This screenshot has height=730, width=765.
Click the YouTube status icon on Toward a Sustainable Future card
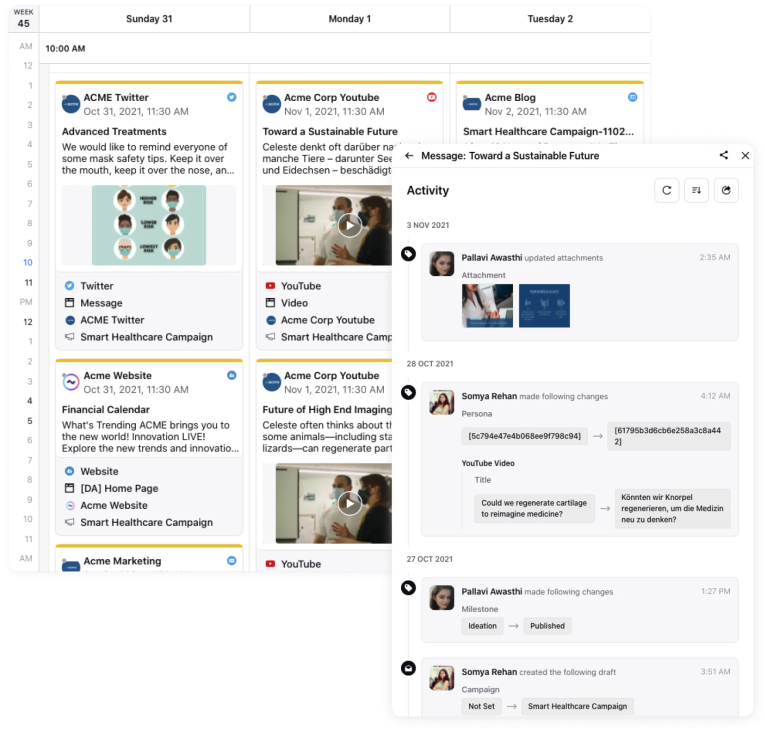[x=432, y=97]
